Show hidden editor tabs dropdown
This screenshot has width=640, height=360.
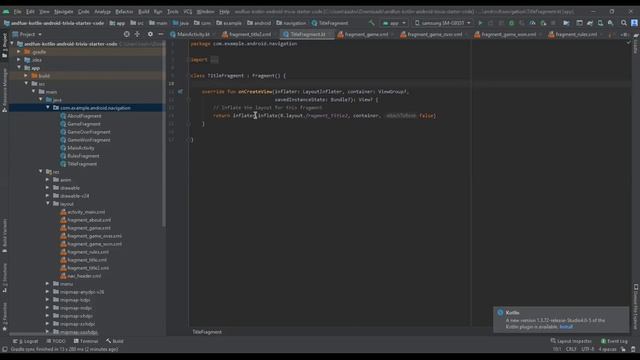(x=625, y=35)
